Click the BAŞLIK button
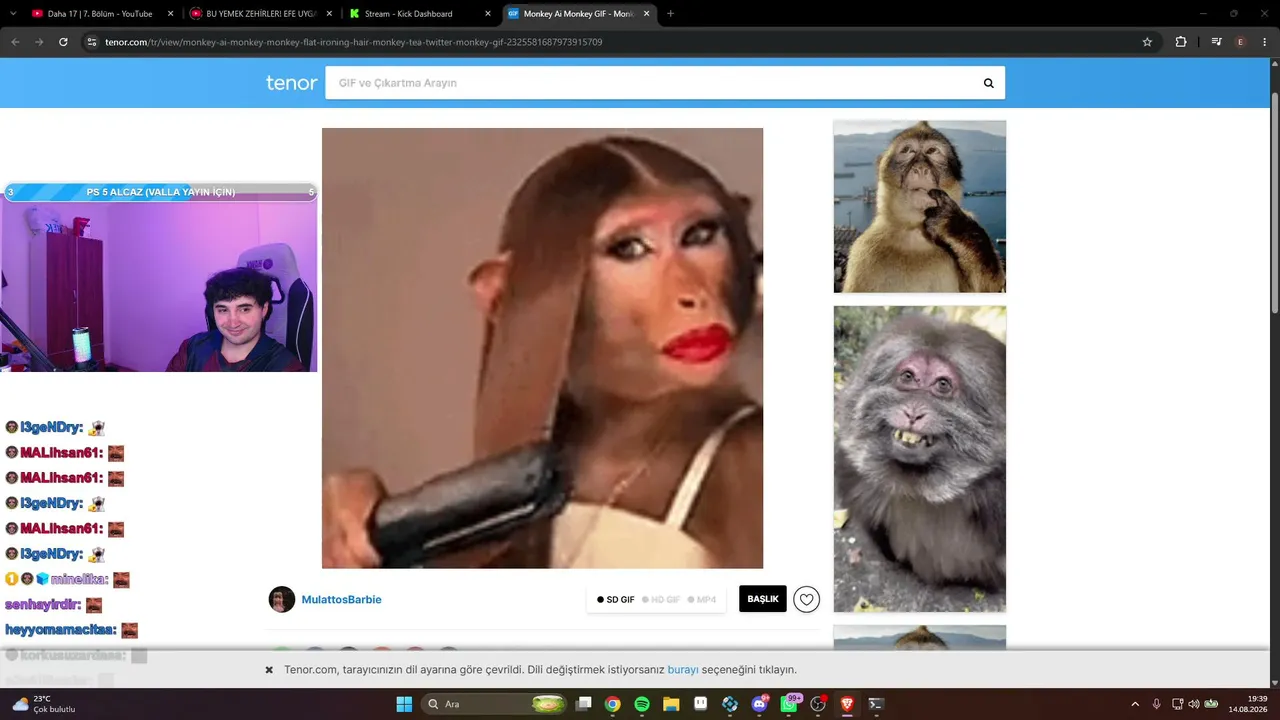This screenshot has width=1280, height=720. tap(763, 599)
